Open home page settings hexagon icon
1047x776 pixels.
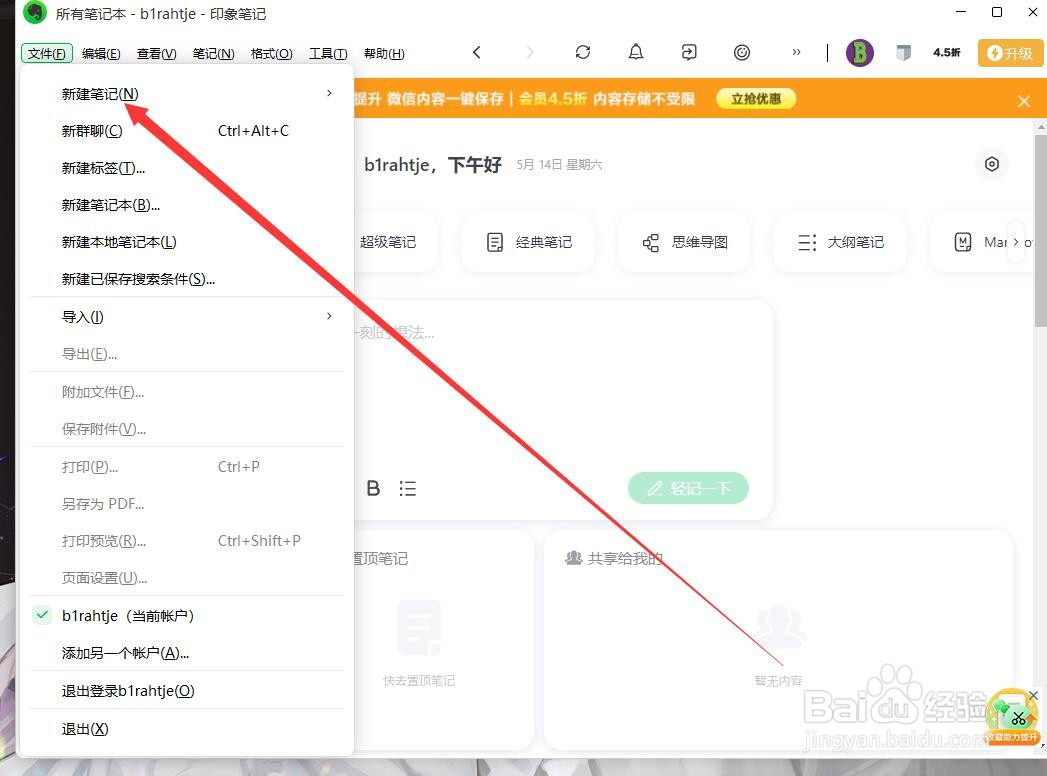pos(992,164)
